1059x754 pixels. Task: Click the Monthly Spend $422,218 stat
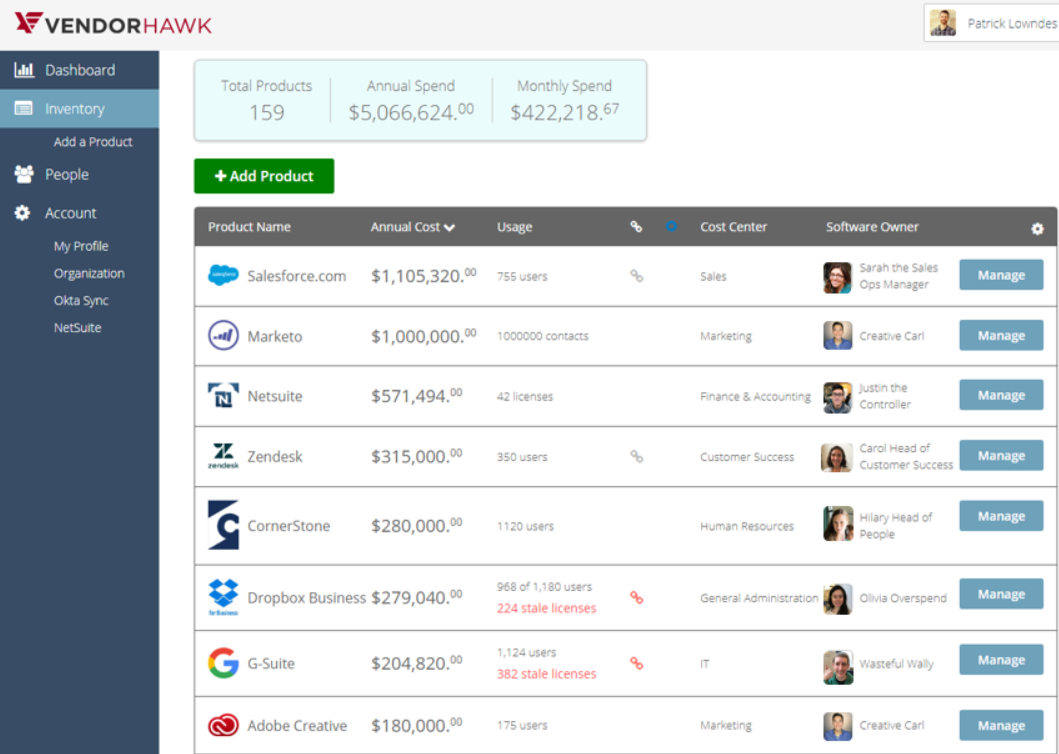(564, 101)
